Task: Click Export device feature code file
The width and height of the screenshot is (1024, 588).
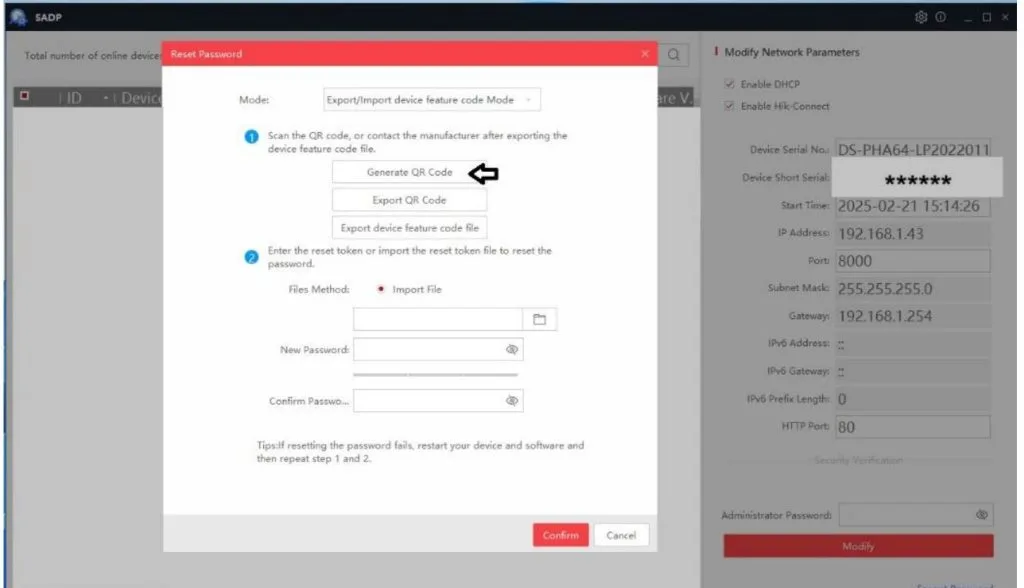Action: [x=409, y=228]
